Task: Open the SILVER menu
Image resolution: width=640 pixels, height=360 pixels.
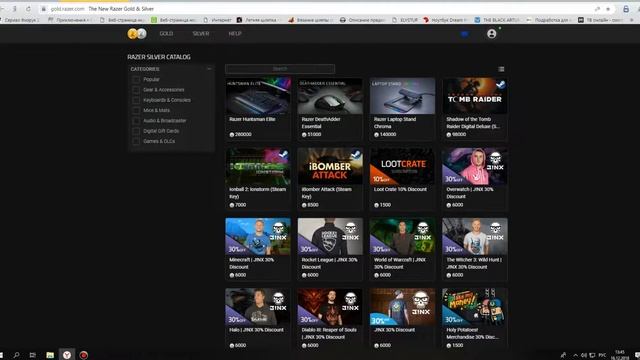Action: [201, 34]
